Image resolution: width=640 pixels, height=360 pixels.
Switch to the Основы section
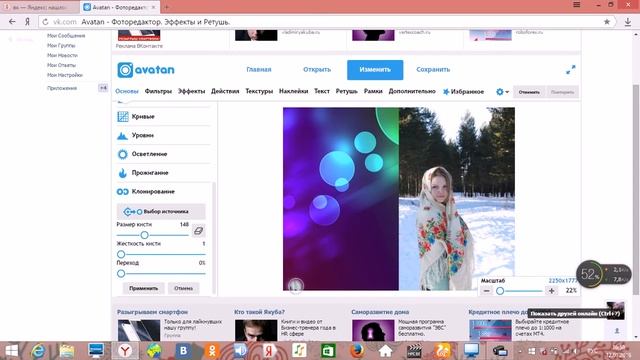click(x=127, y=91)
